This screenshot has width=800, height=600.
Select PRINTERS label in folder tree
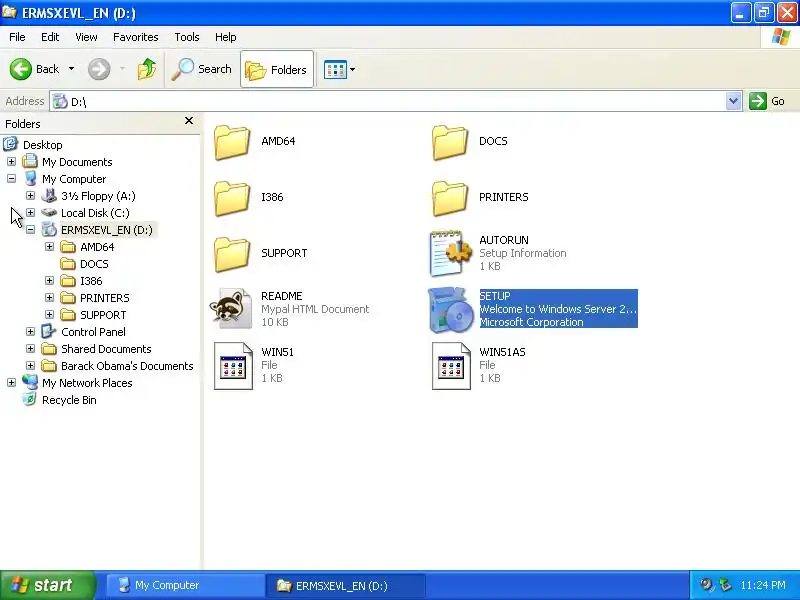[x=105, y=298]
